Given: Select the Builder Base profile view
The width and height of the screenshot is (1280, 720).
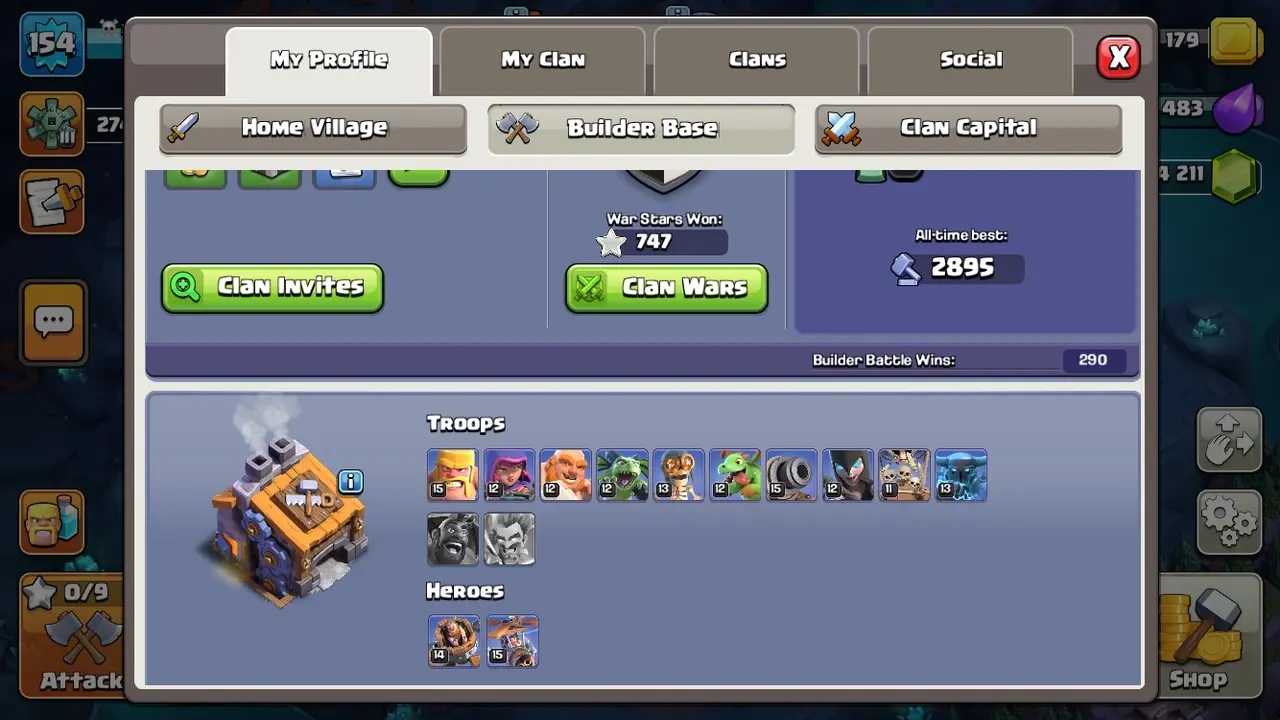Looking at the screenshot, I should [x=641, y=128].
